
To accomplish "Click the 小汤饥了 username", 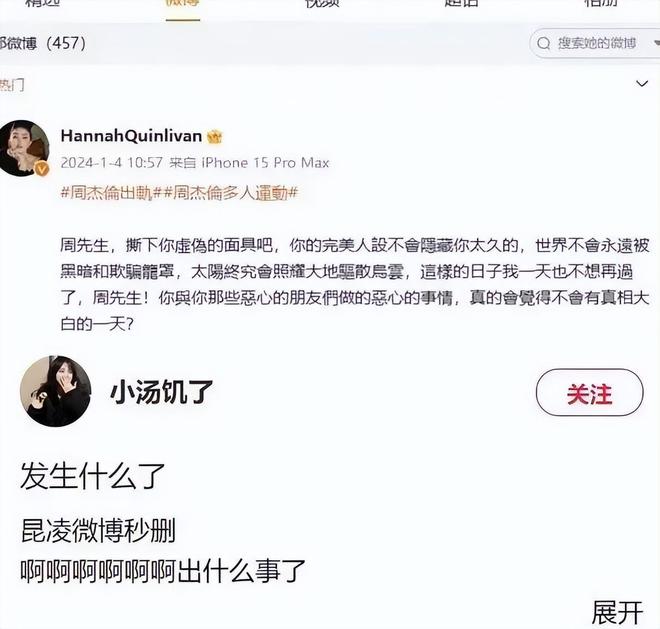I will 162,392.
